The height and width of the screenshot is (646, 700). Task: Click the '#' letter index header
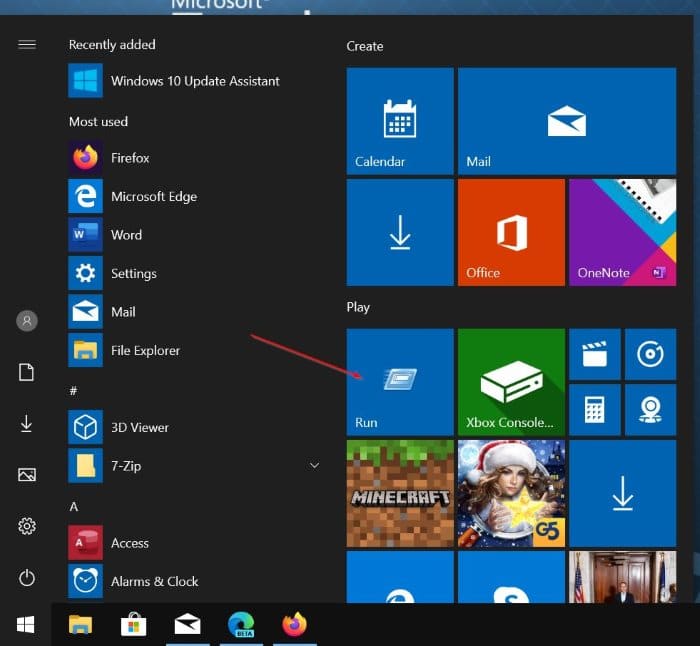coord(74,391)
